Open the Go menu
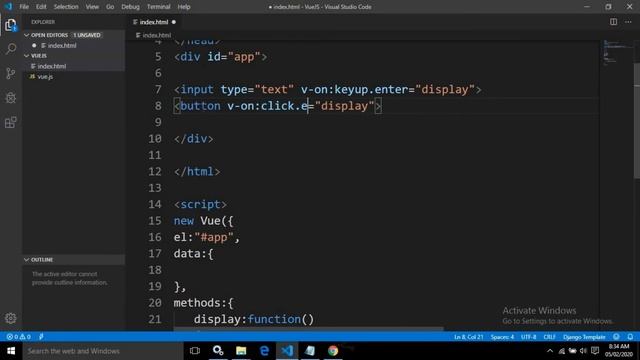This screenshot has height=360, width=640. 110,7
